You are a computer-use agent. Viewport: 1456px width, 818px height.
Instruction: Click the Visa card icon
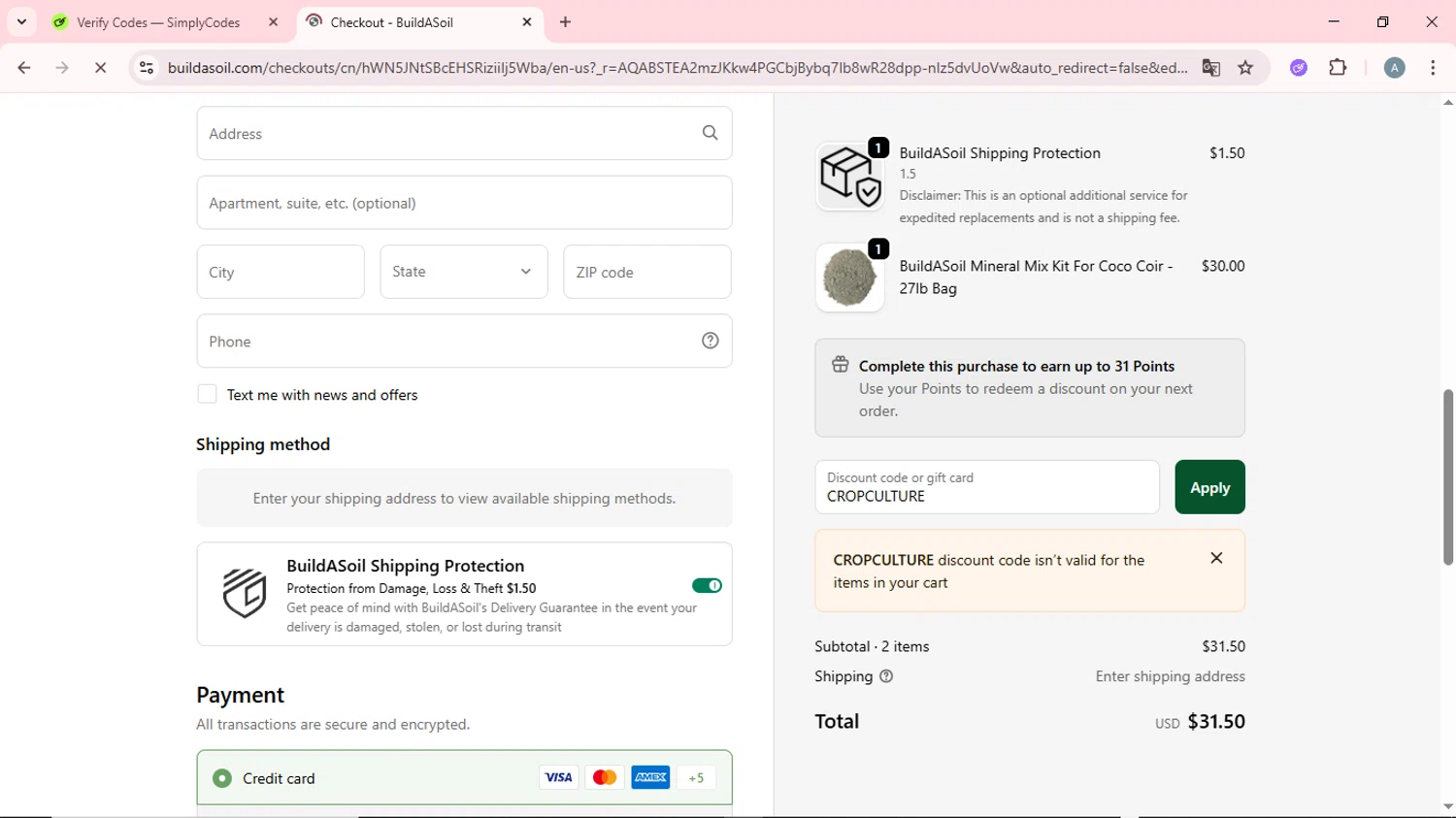[558, 777]
